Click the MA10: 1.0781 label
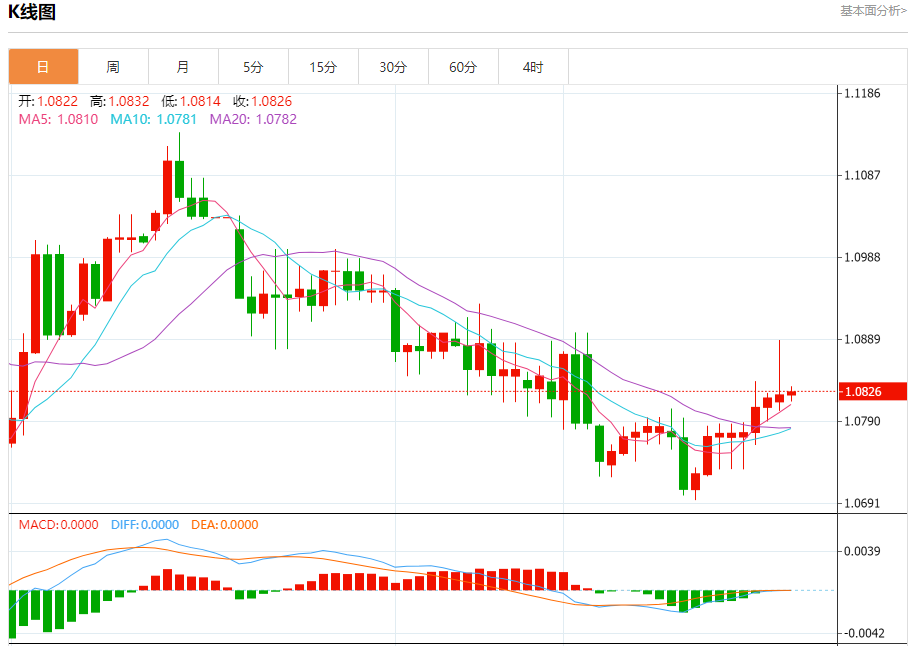Viewport: 915px width, 646px height. click(x=153, y=119)
